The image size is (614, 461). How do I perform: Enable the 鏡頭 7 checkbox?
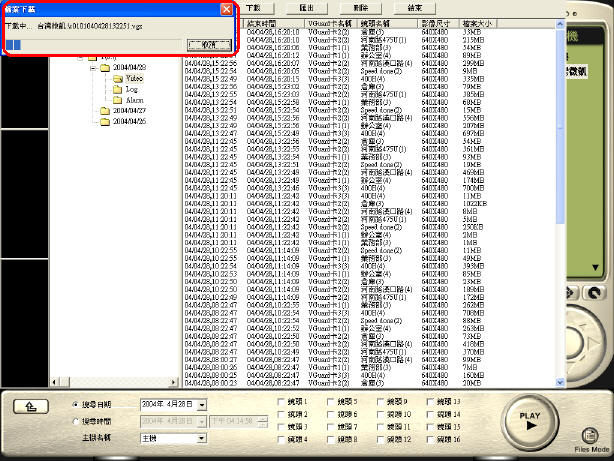330,427
